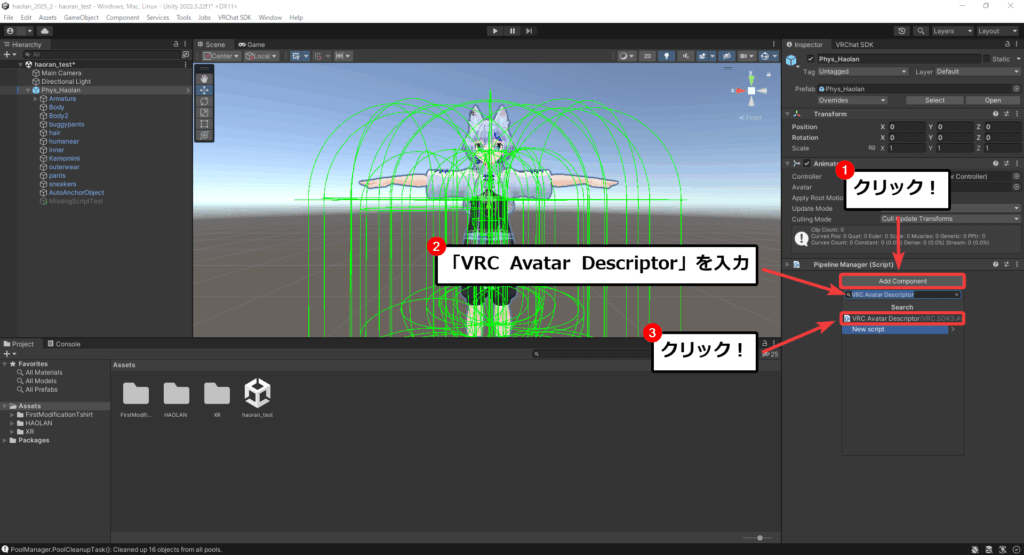Select the Move tool in Scene toolbar
This screenshot has width=1024, height=555.
coord(204,90)
